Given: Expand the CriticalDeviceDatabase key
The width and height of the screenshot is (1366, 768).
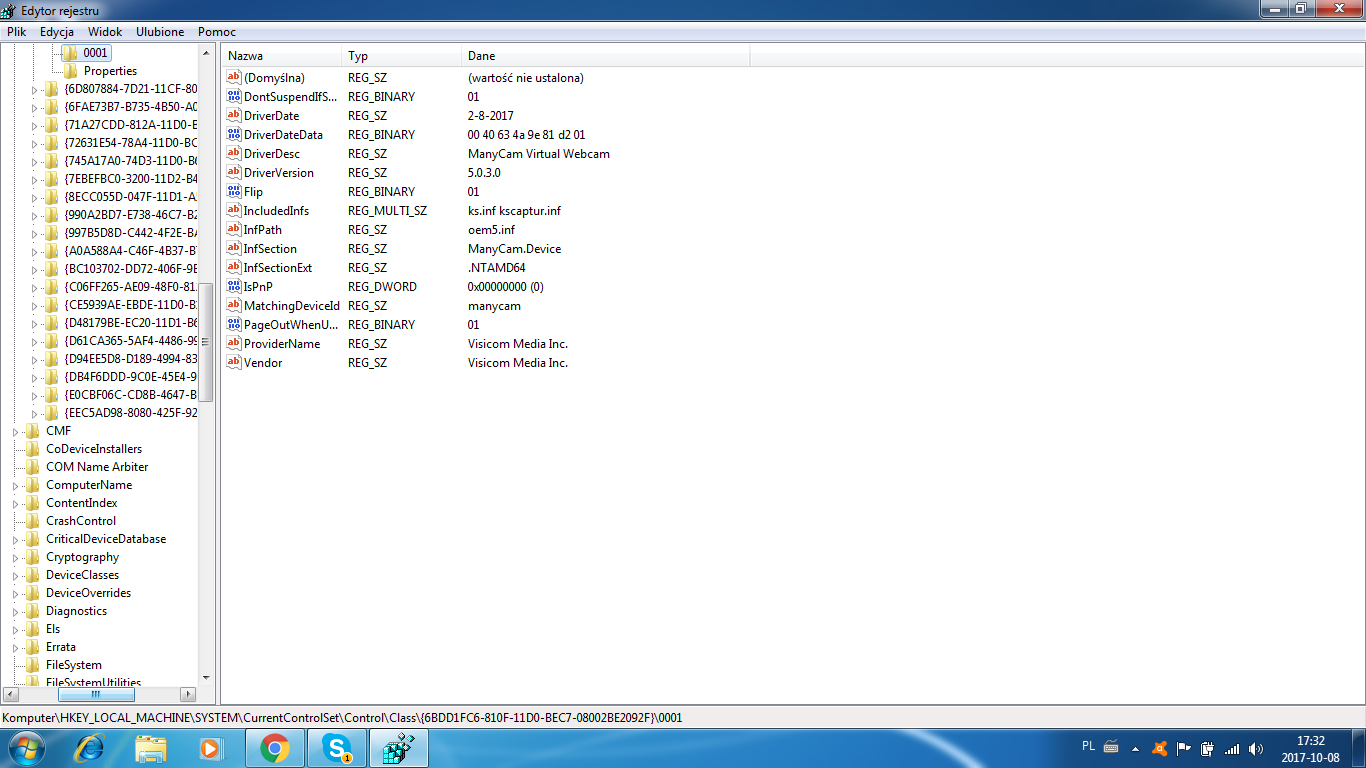Looking at the screenshot, I should 16,539.
